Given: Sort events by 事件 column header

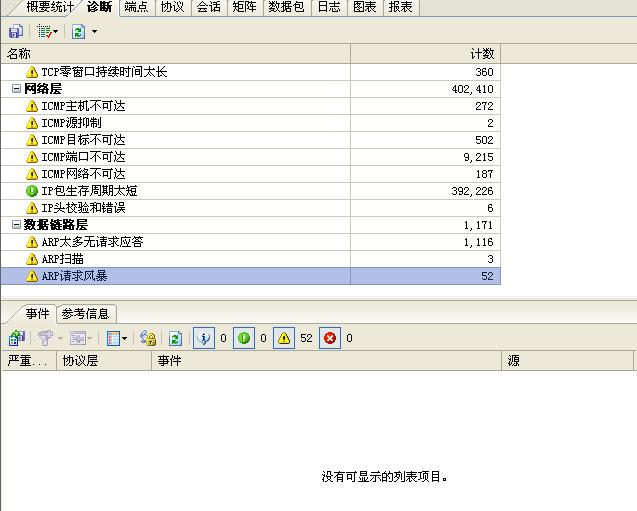Looking at the screenshot, I should (x=327, y=361).
